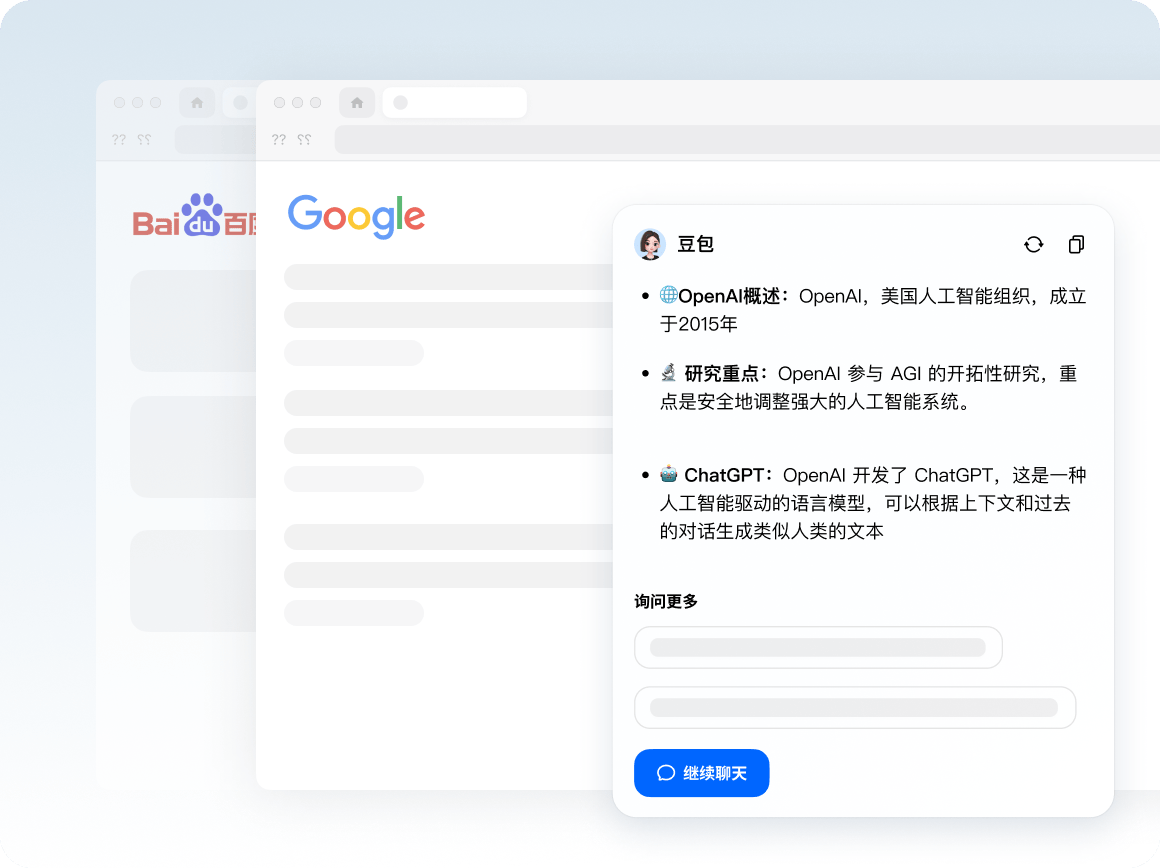Switch to the open tab in Google window
Viewport: 1160px width, 868px height.
(x=454, y=102)
